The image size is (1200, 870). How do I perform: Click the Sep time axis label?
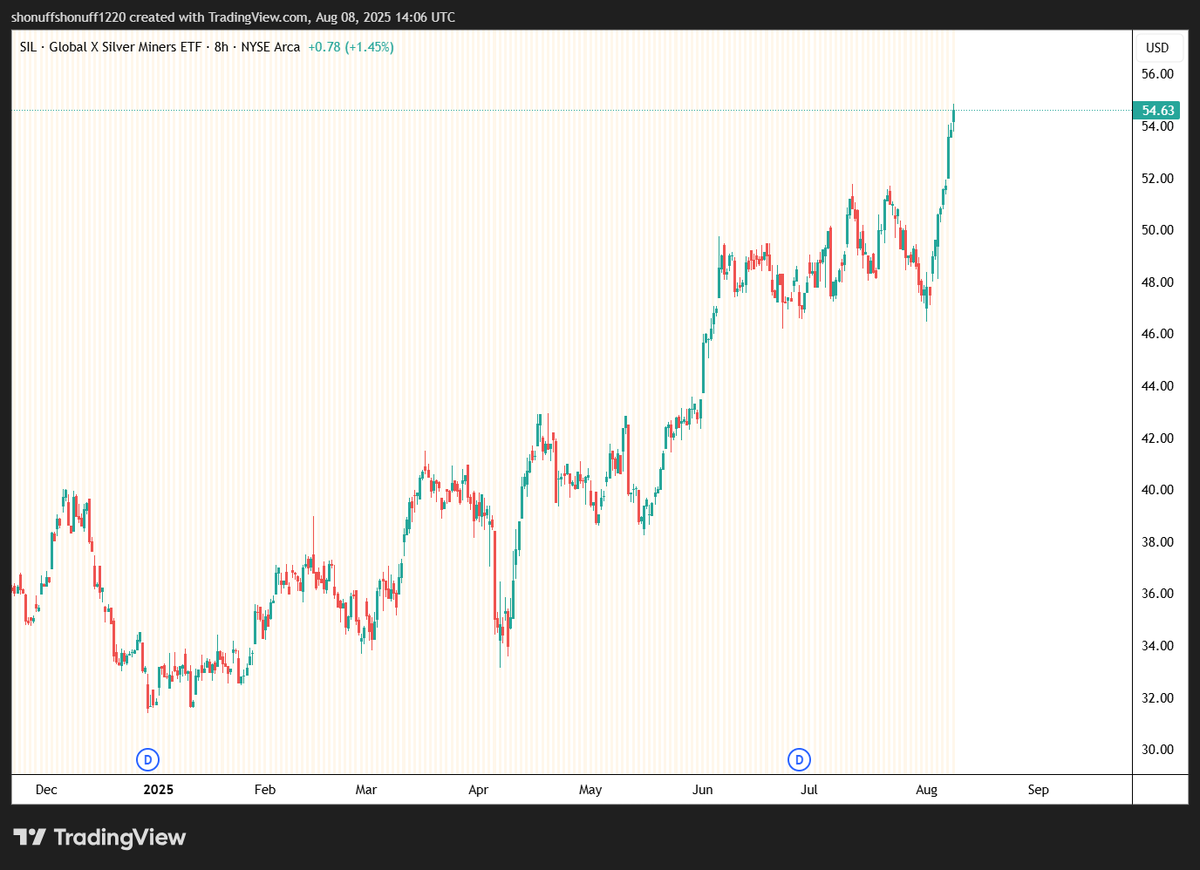[1038, 790]
